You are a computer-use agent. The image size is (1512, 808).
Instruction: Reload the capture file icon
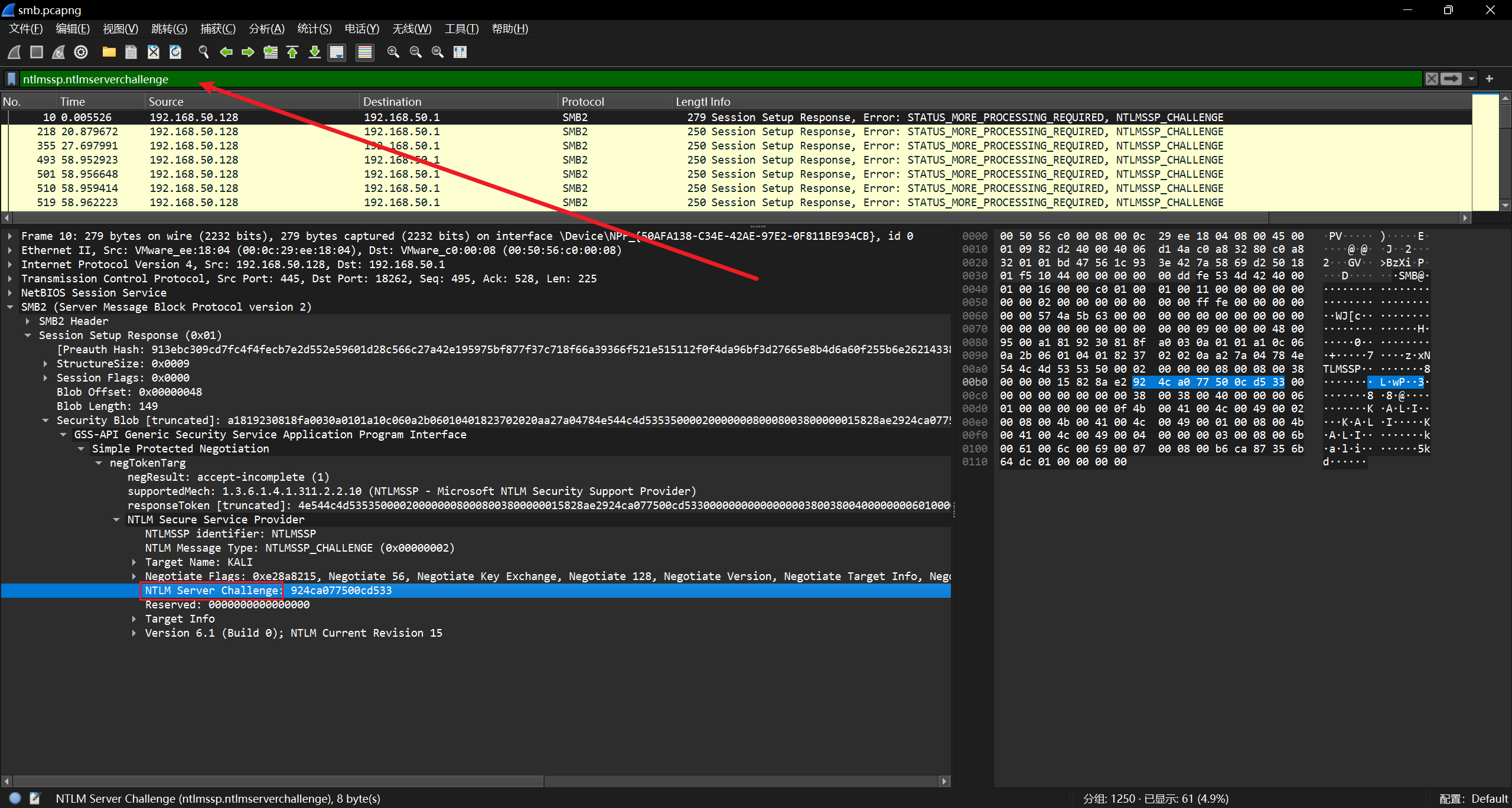pos(175,52)
